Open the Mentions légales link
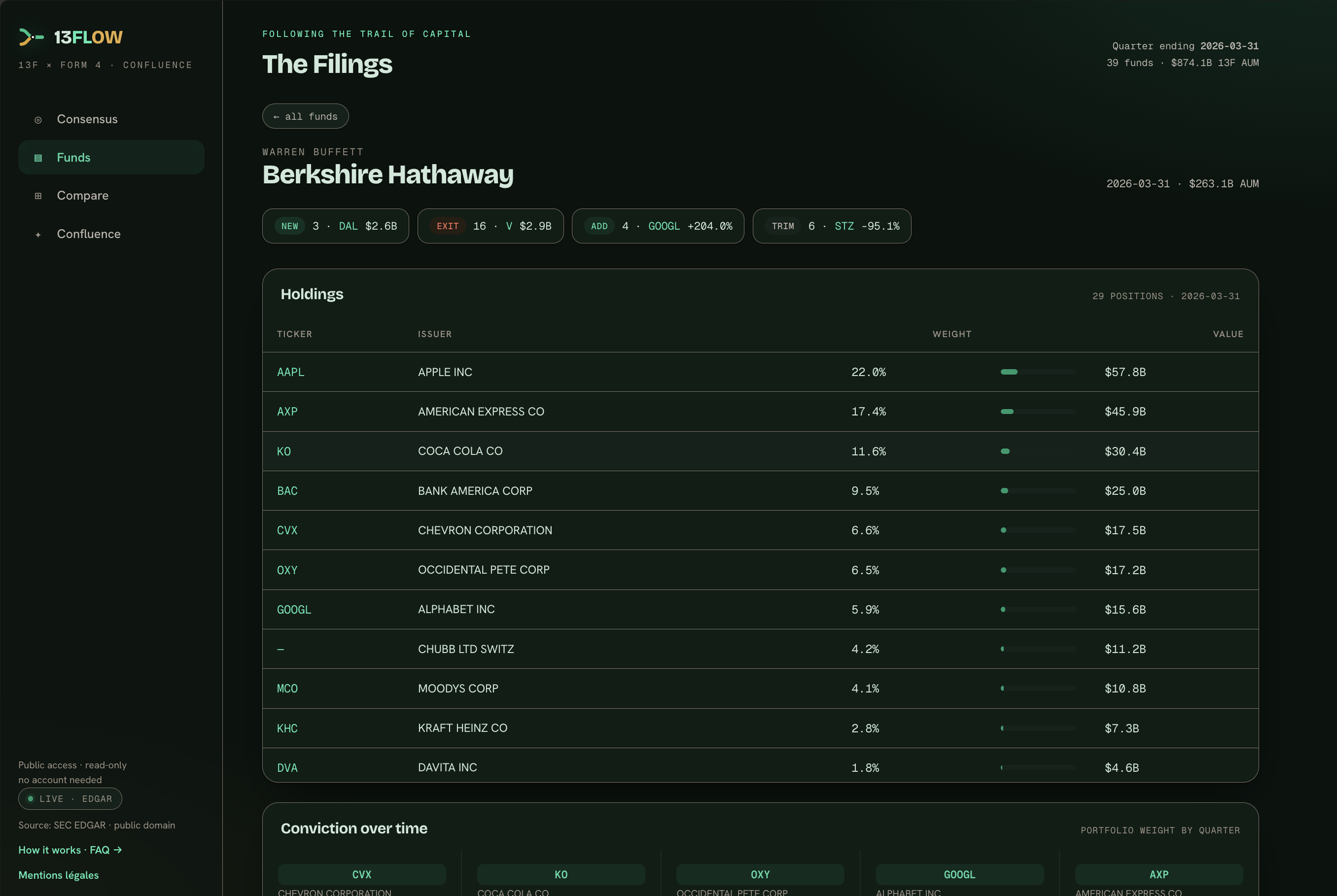Screen dimensions: 1337x896 58,875
